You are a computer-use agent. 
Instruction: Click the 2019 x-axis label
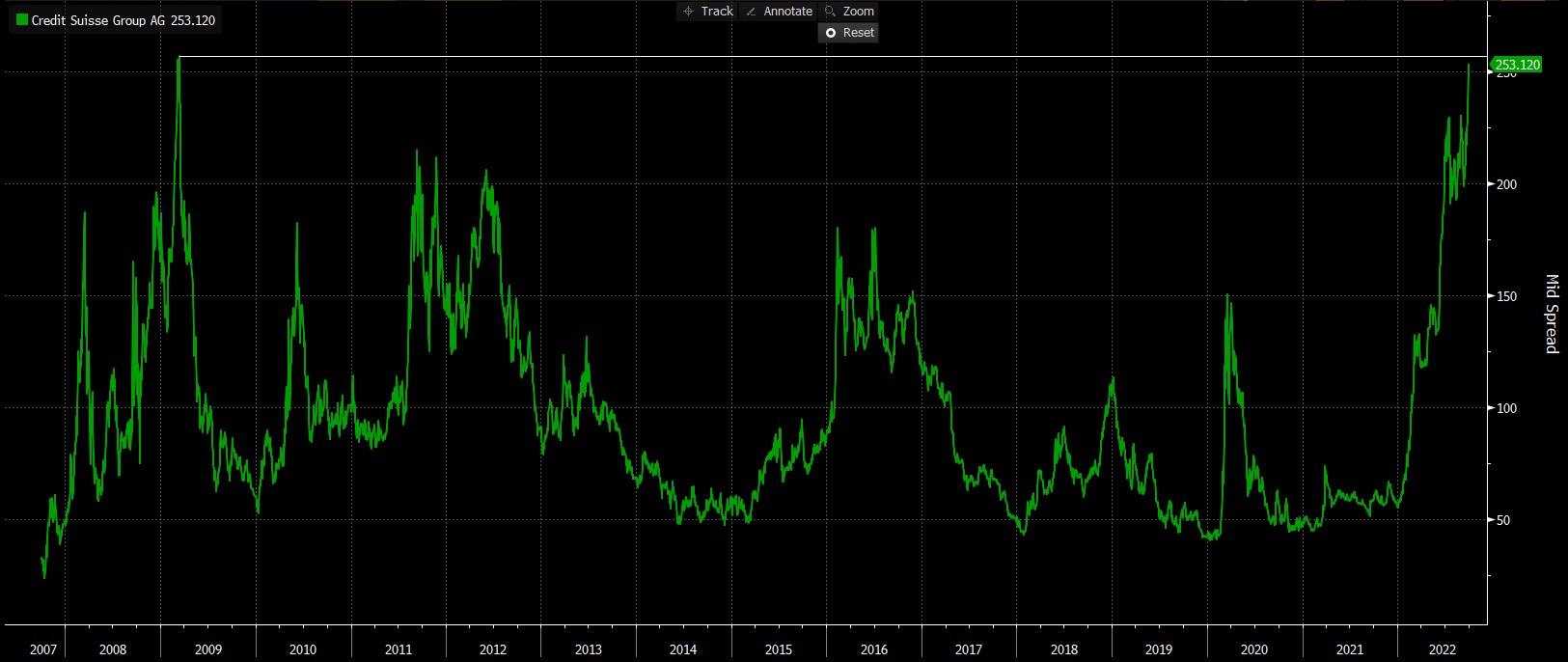pyautogui.click(x=1159, y=649)
